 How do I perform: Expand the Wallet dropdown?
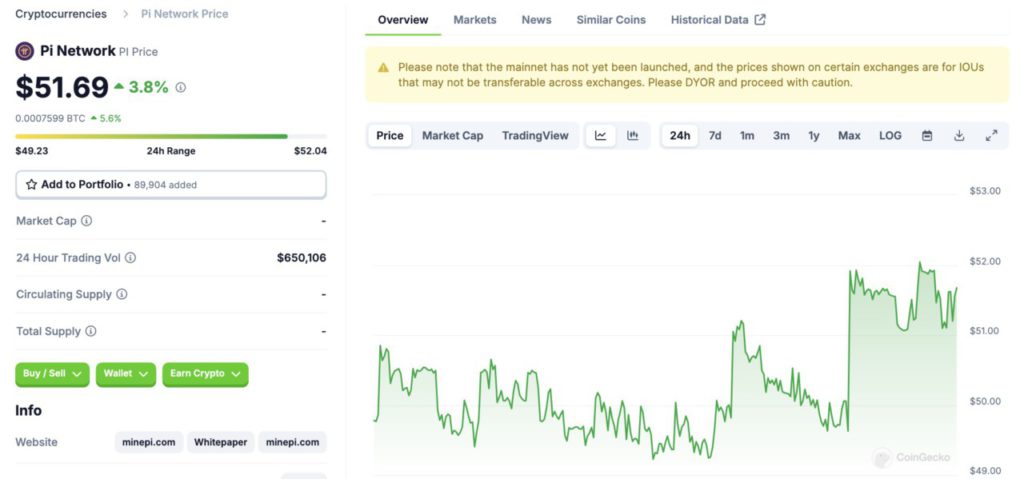pyautogui.click(x=126, y=374)
